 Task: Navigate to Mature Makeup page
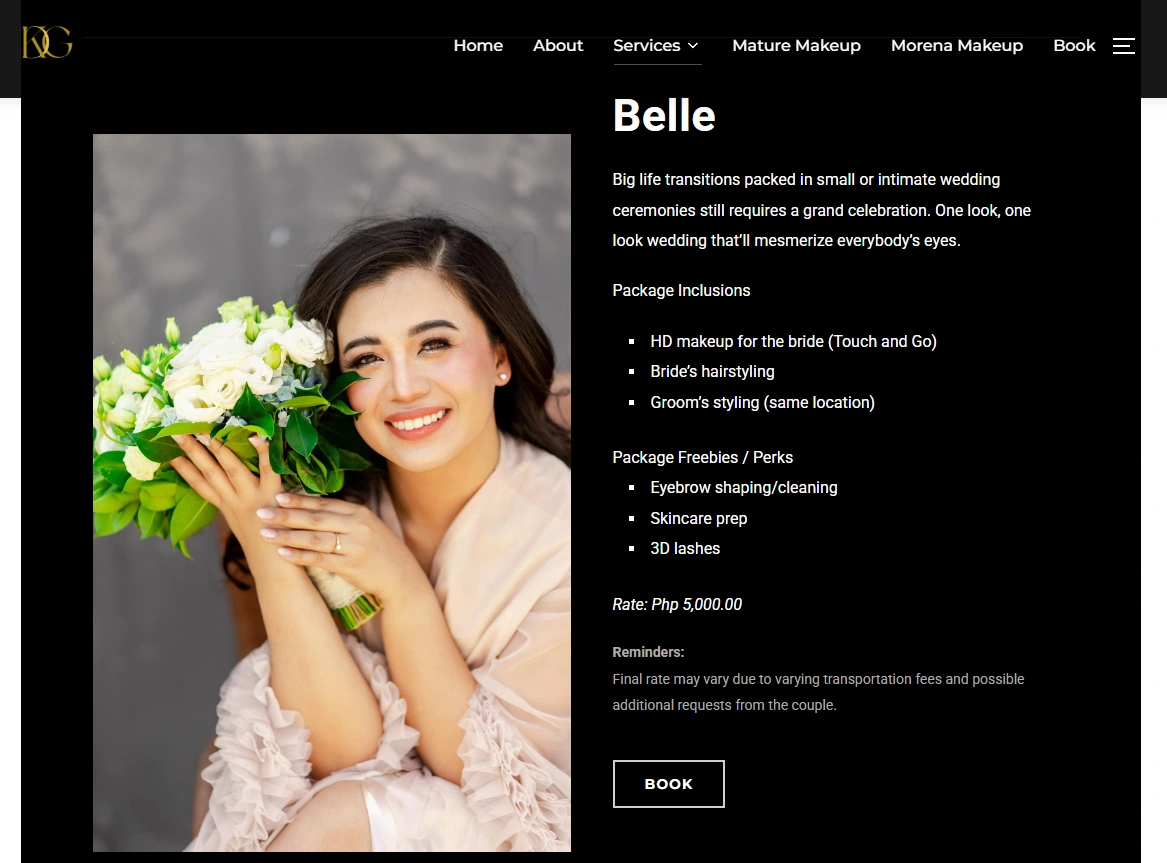coord(796,45)
